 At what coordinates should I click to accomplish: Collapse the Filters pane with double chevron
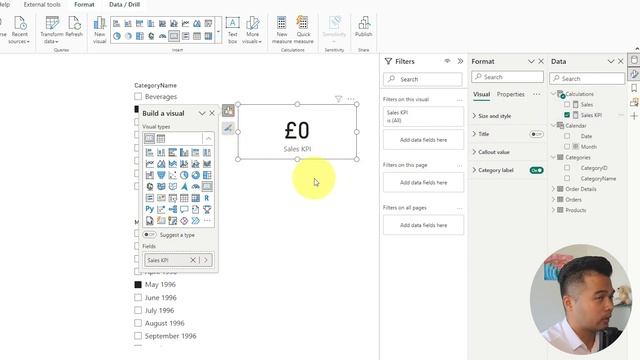click(x=460, y=61)
